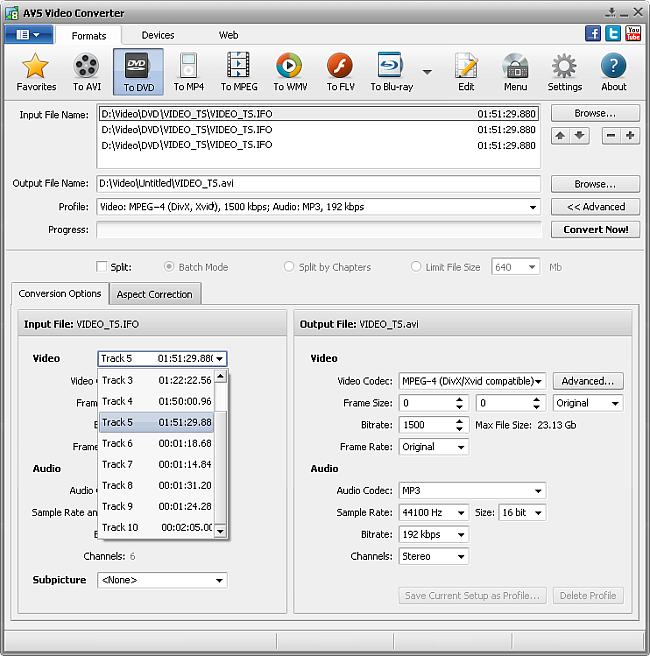This screenshot has width=650, height=656.
Task: Click track list scrollbar up arrow
Action: (220, 377)
